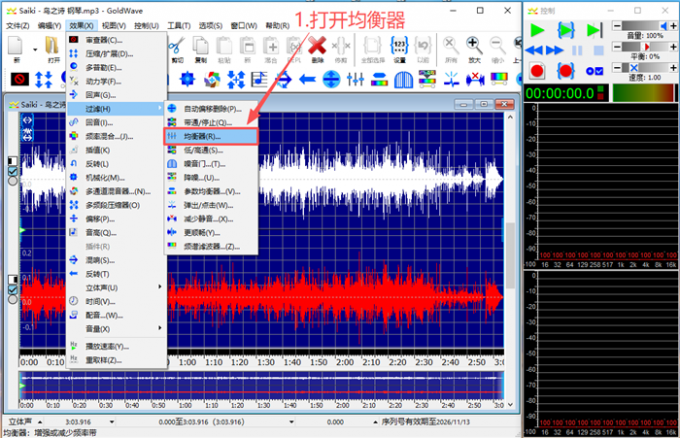Toggle the right channel checkbox on the red waveform
The height and width of the screenshot is (438, 680).
(12, 290)
